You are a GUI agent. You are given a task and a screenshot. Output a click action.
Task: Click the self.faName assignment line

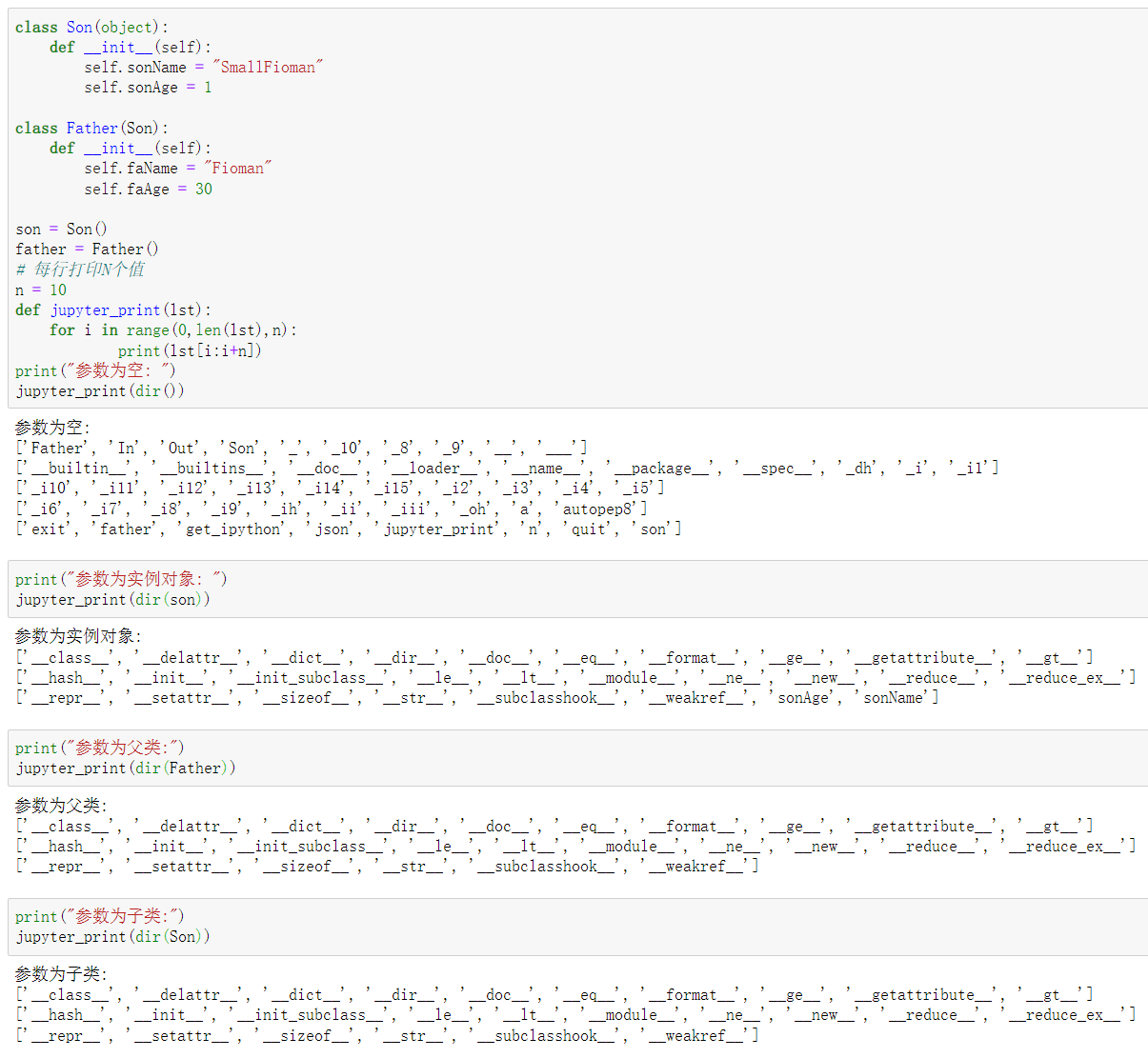[x=178, y=168]
